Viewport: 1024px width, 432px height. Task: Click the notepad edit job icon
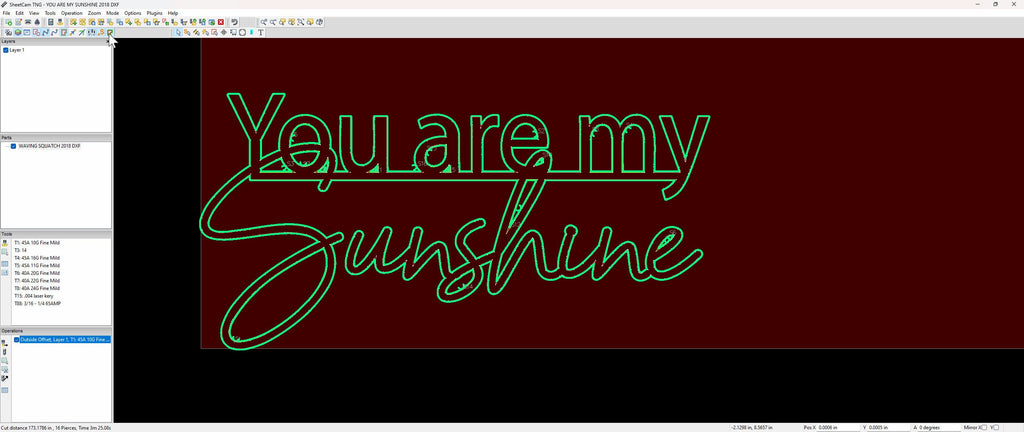click(18, 22)
